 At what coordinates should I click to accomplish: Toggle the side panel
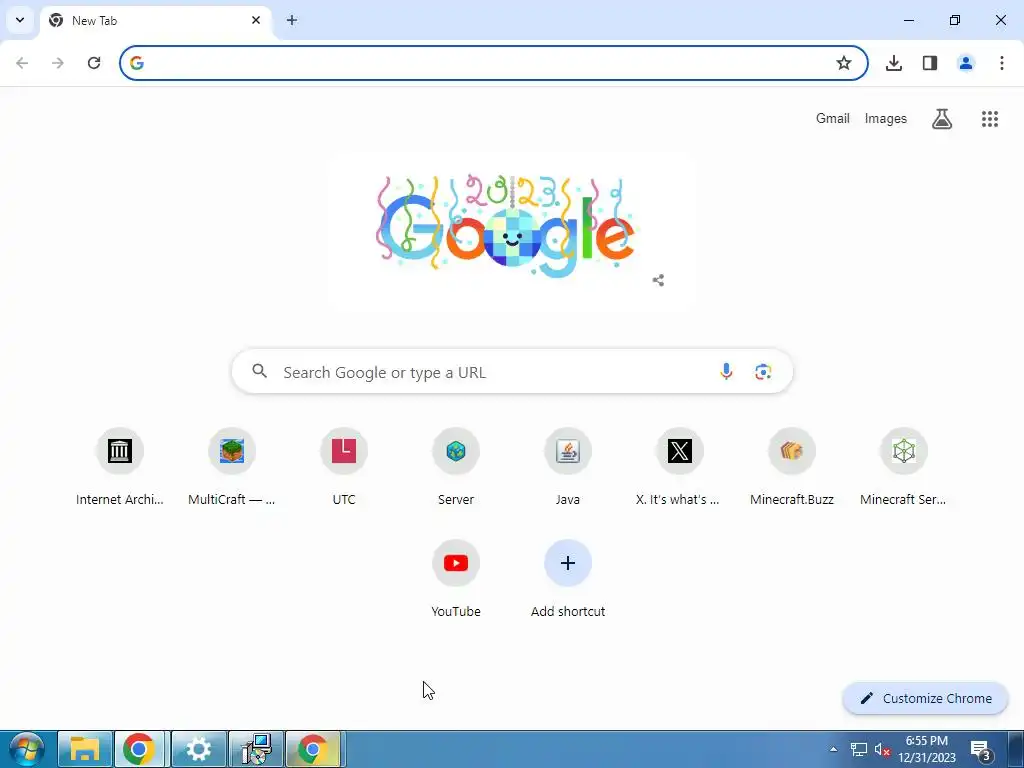click(x=930, y=63)
